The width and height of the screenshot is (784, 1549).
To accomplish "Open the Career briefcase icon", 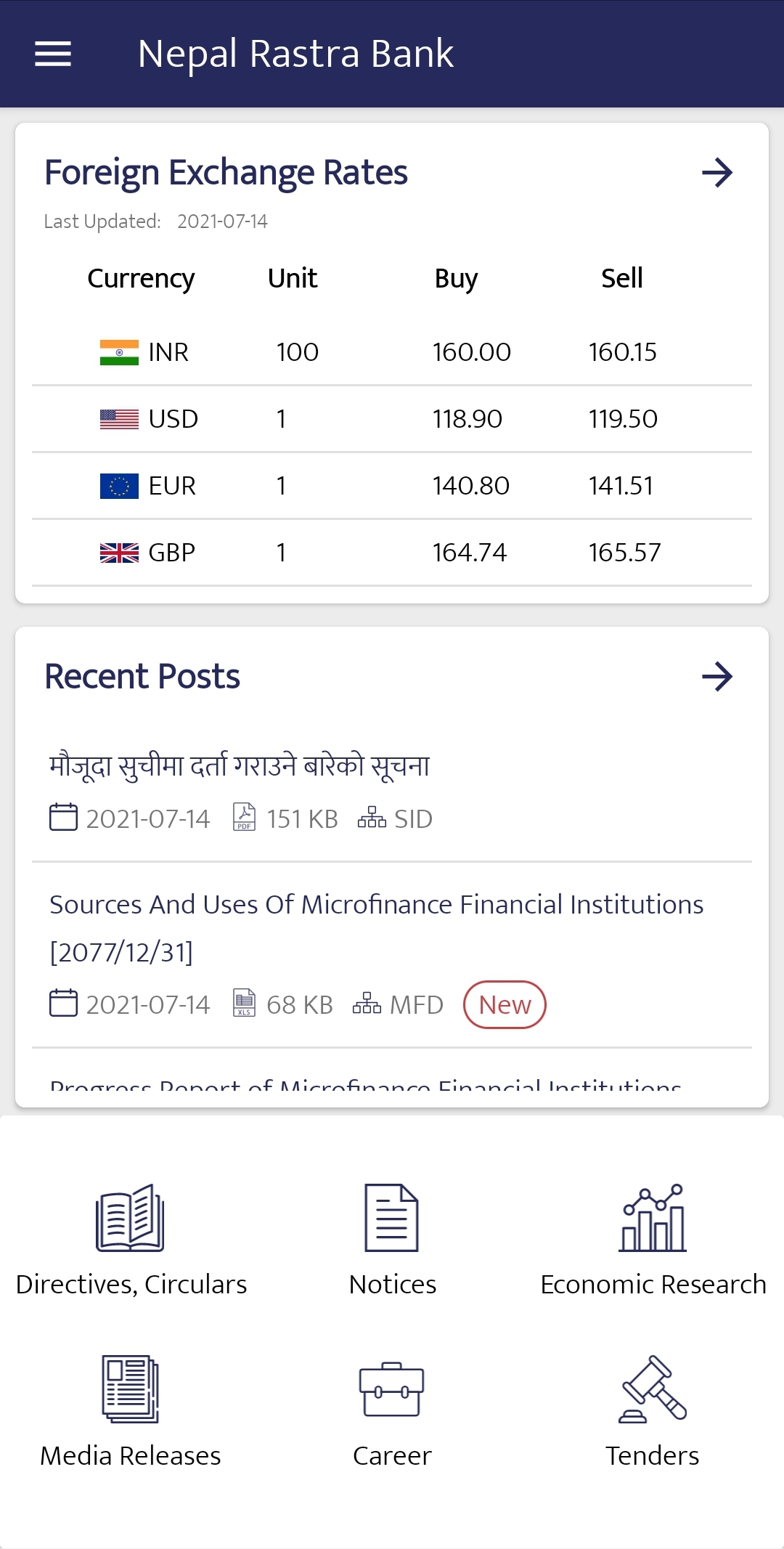I will pyautogui.click(x=392, y=1389).
